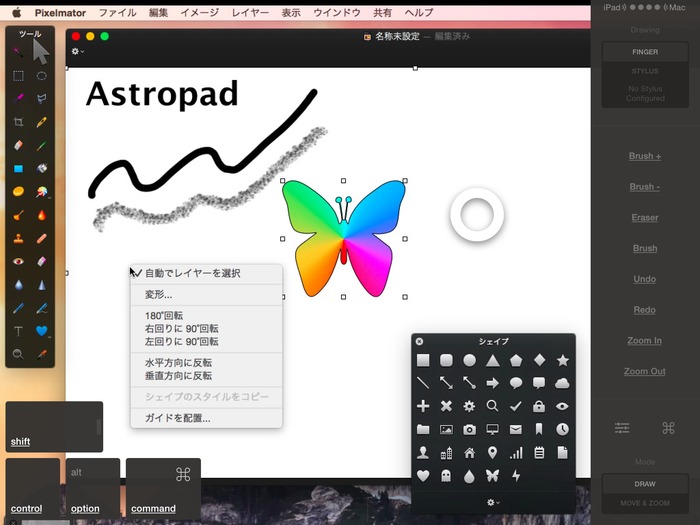The width and height of the screenshot is (700, 525).
Task: Select the Elliptical Marquee tool
Action: click(42, 76)
